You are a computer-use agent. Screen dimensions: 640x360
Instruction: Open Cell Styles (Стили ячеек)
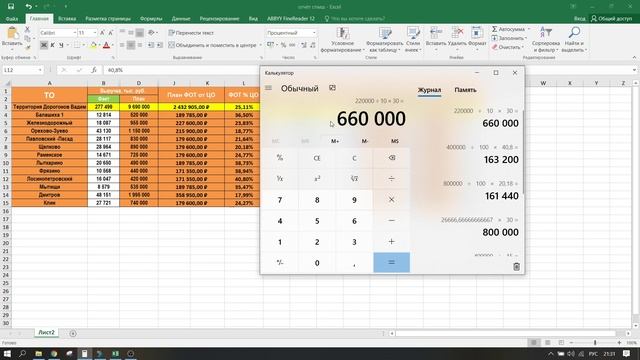click(x=413, y=40)
